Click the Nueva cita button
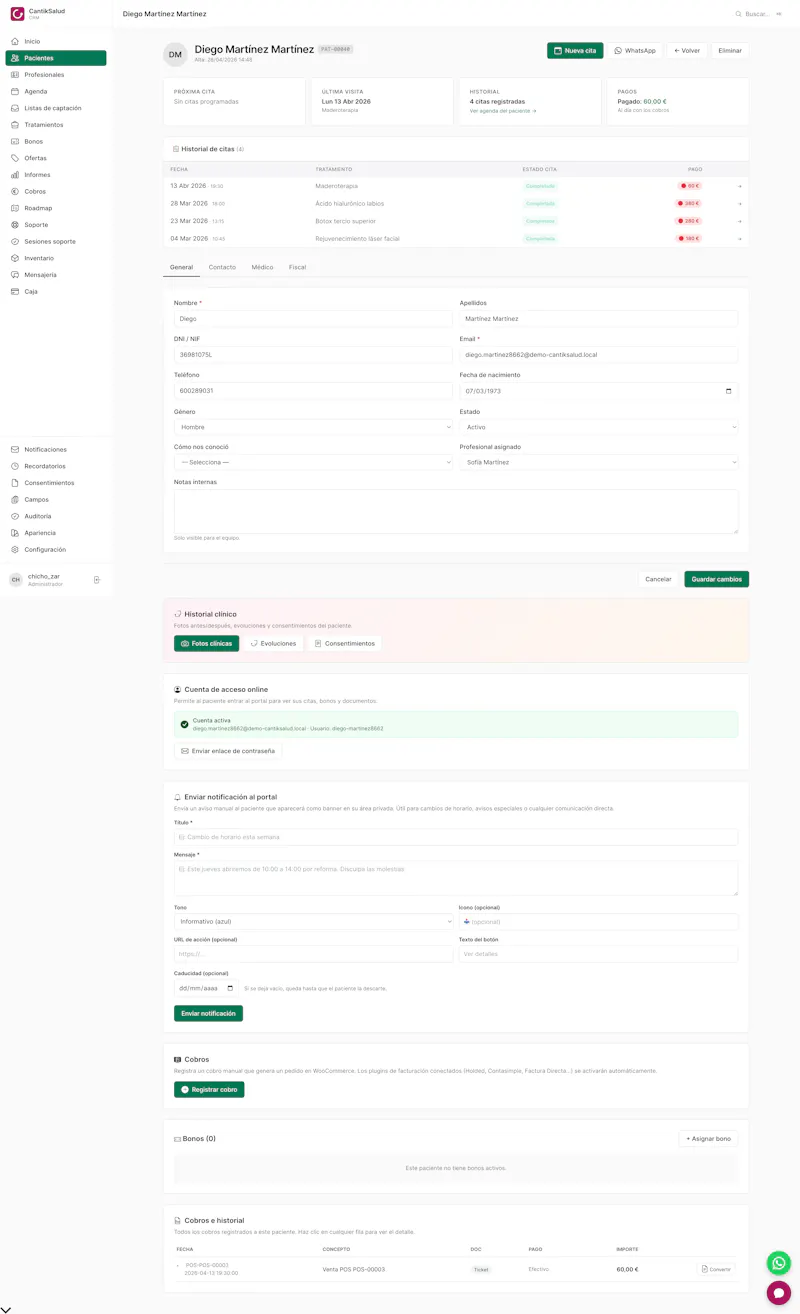The width and height of the screenshot is (800, 1314). point(575,50)
